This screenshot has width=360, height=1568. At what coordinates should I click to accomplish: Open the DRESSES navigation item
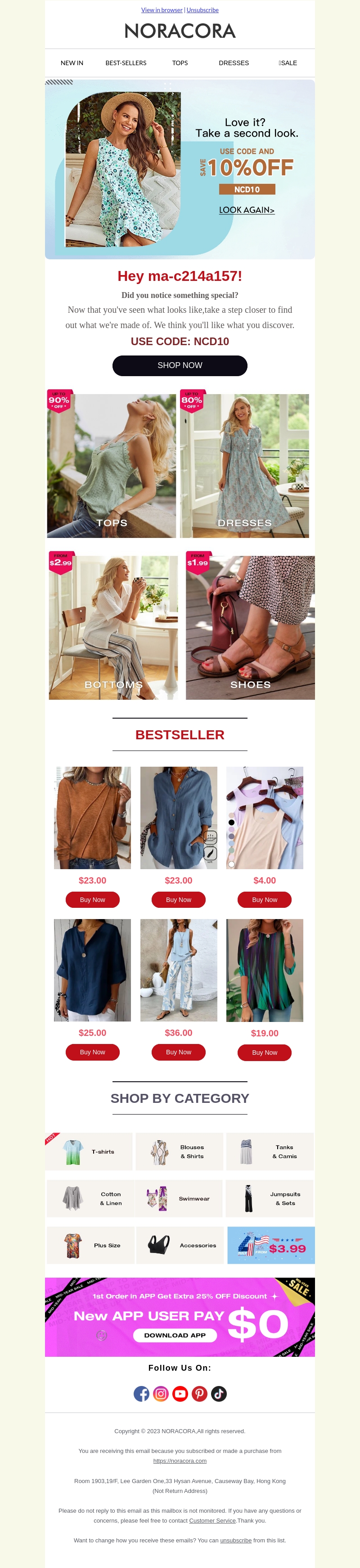[234, 63]
